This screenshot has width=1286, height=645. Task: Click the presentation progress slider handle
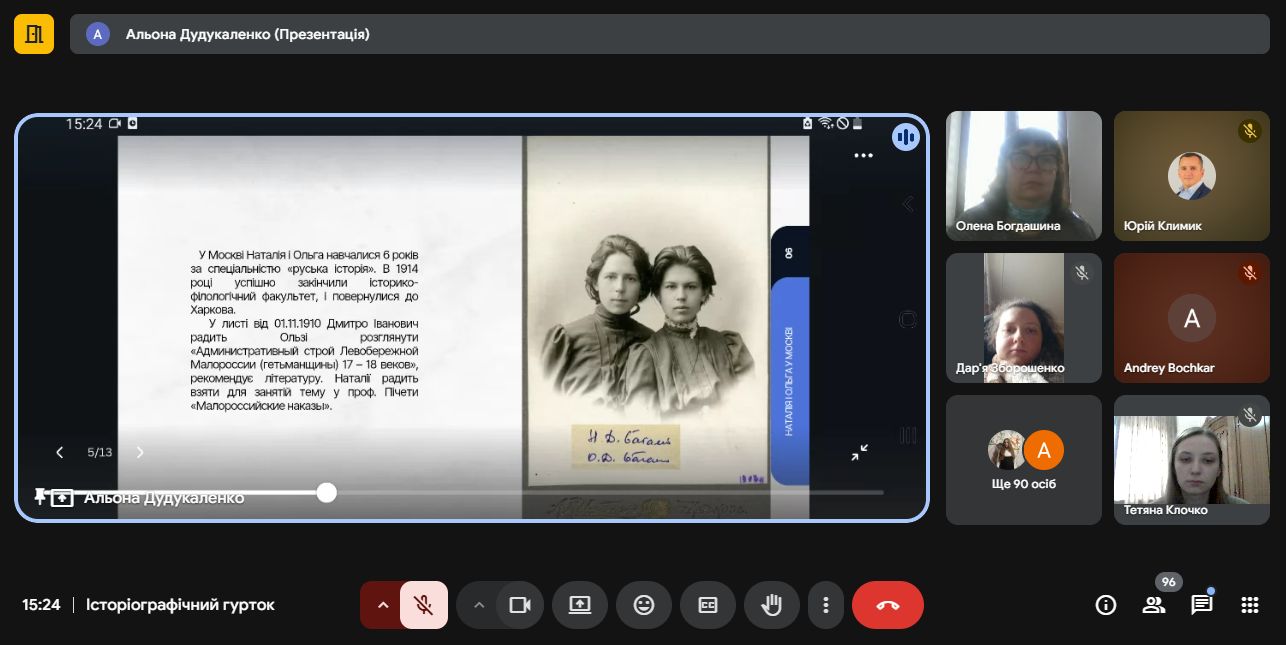[327, 492]
